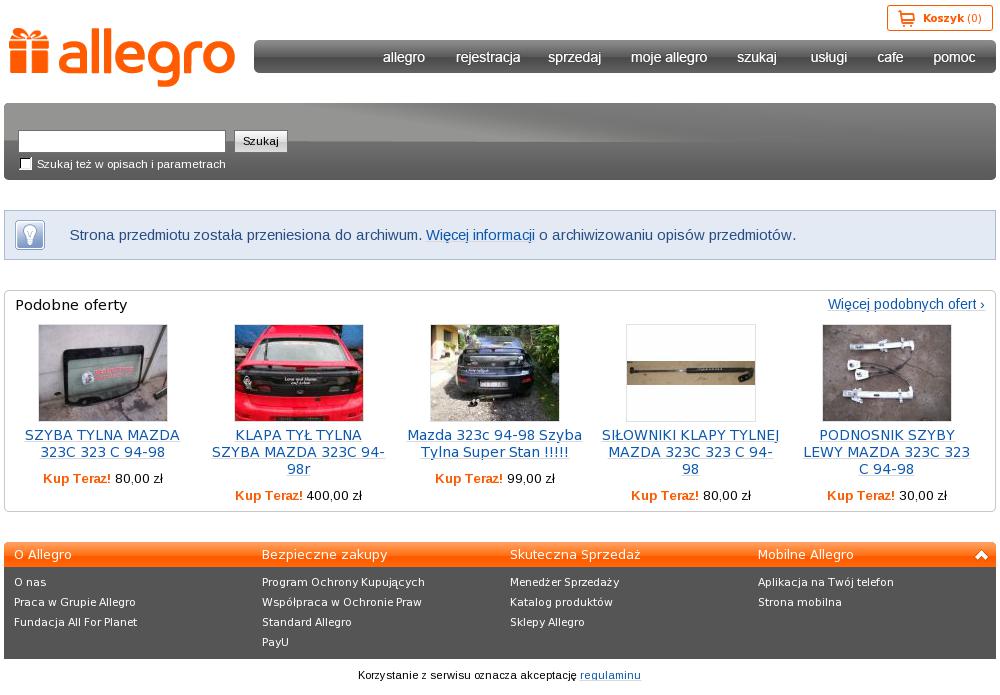1000x695 pixels.
Task: Focus the search text field
Action: pos(122,142)
